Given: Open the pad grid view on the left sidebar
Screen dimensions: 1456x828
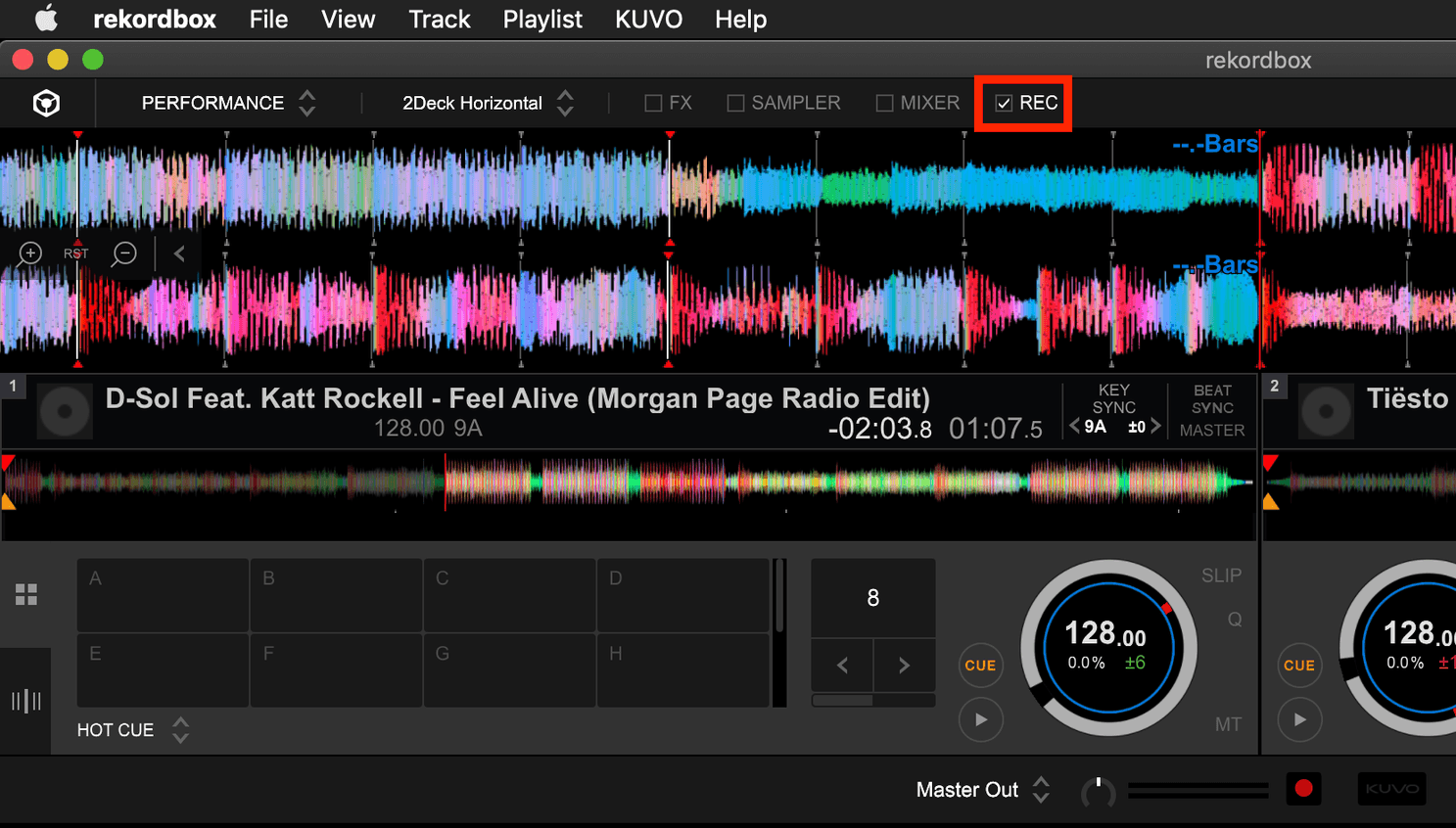Looking at the screenshot, I should (x=26, y=594).
